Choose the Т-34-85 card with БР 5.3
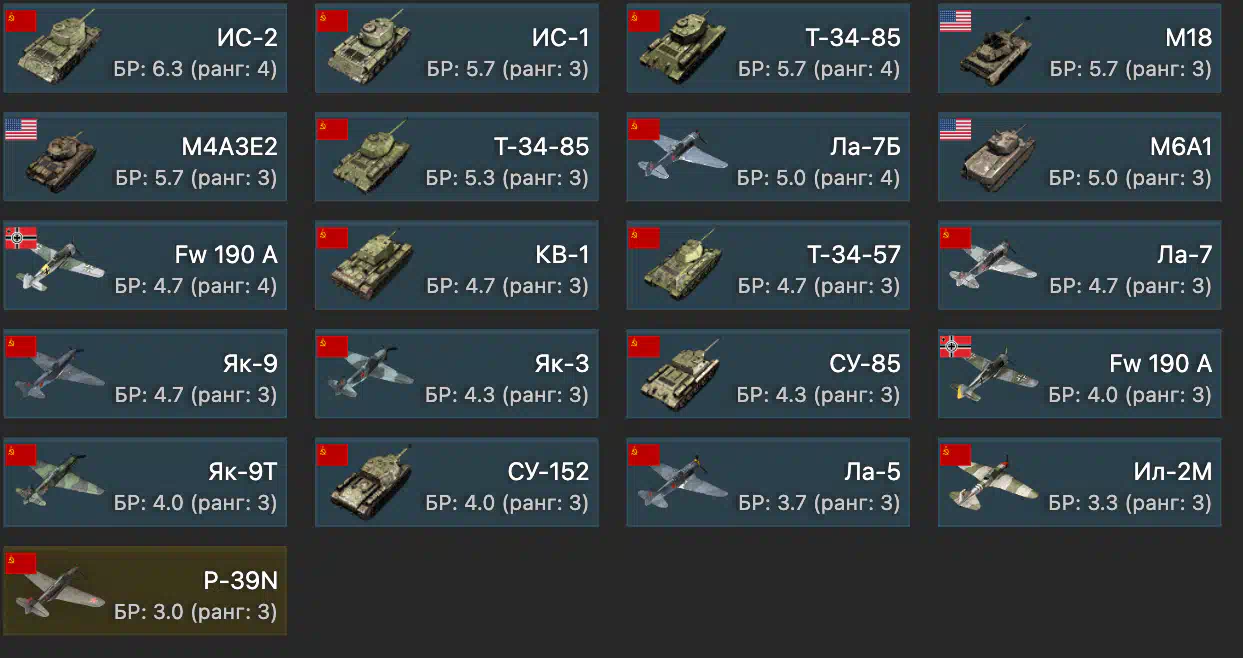Screen dimensions: 1243x658 [457, 156]
